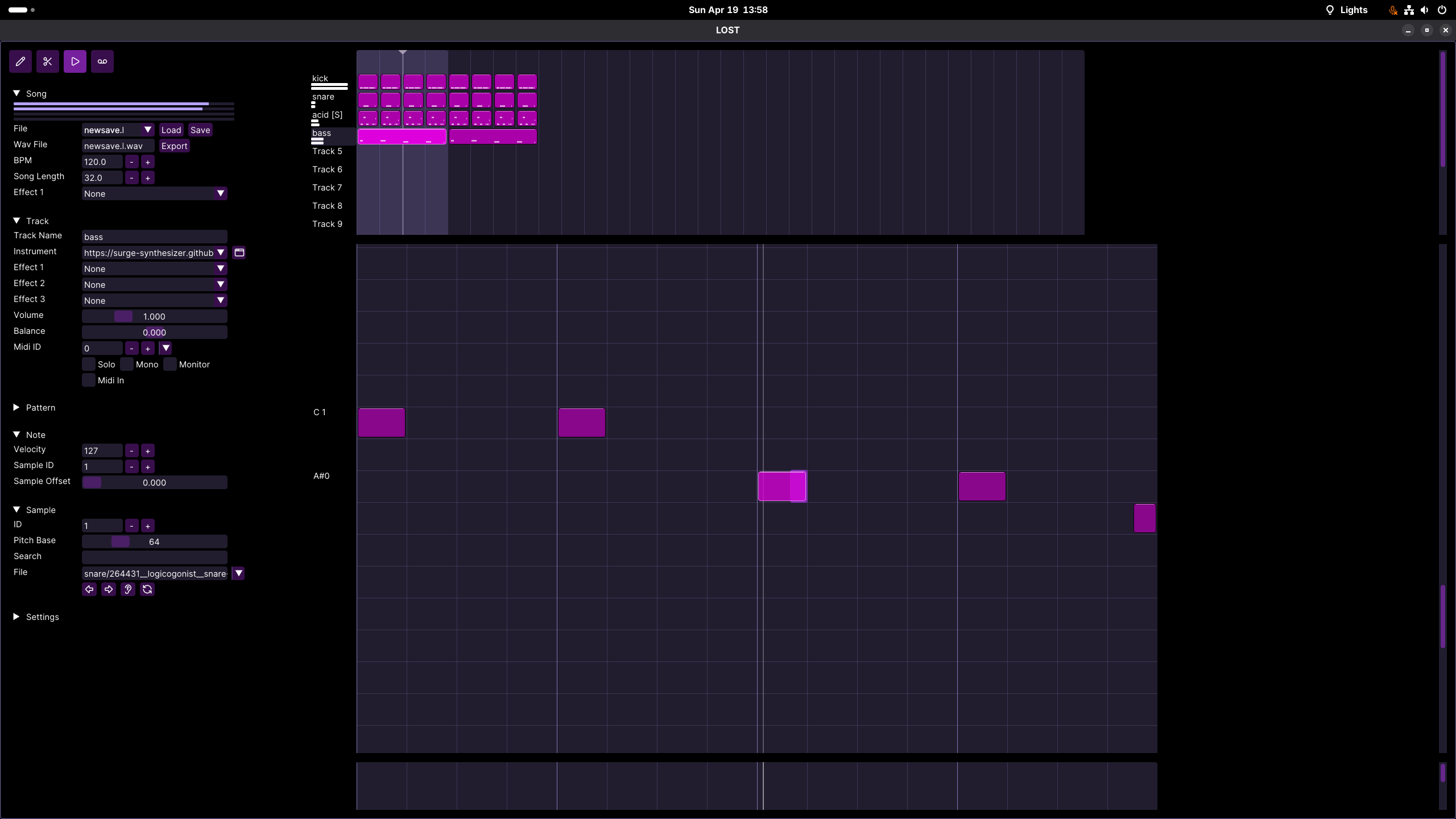
Task: Toggle the Midi In checkbox
Action: coord(89,380)
